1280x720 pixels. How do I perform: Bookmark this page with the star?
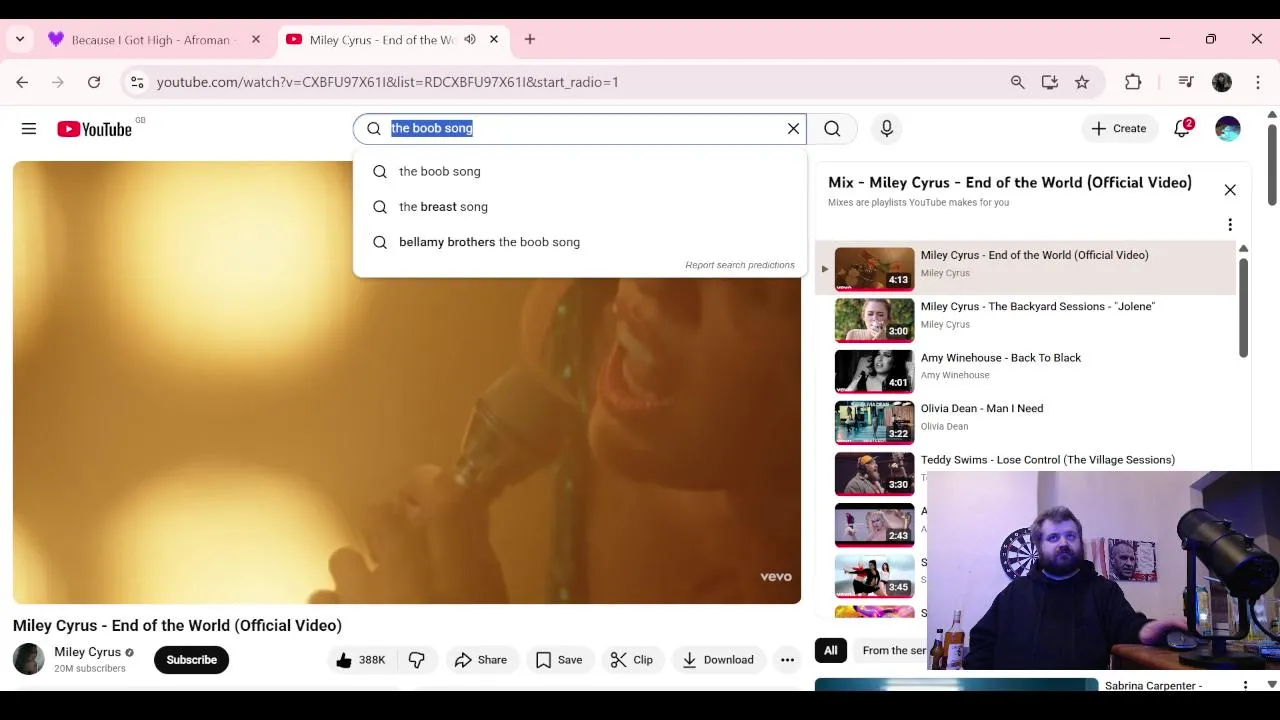pyautogui.click(x=1082, y=82)
